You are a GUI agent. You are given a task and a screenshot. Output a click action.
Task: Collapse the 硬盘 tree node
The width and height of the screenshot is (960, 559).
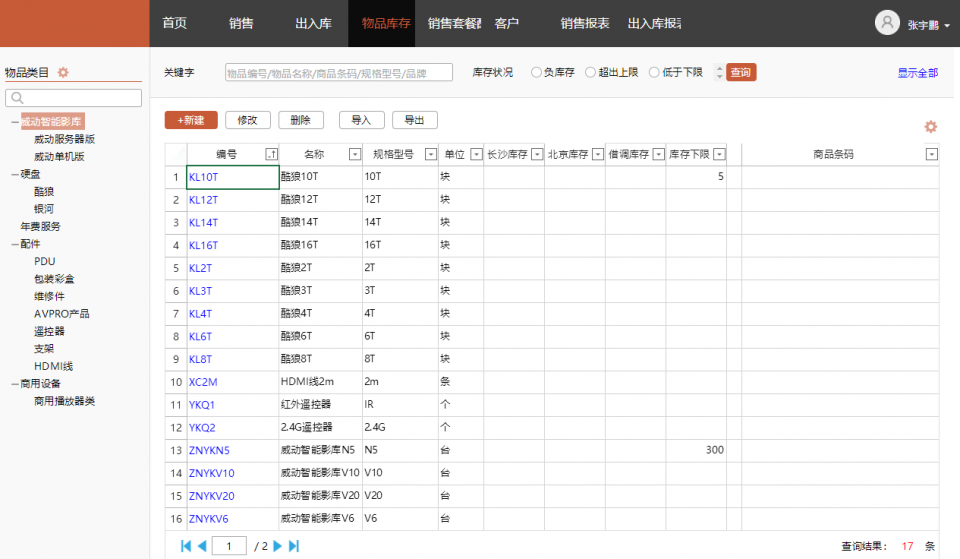[15, 174]
